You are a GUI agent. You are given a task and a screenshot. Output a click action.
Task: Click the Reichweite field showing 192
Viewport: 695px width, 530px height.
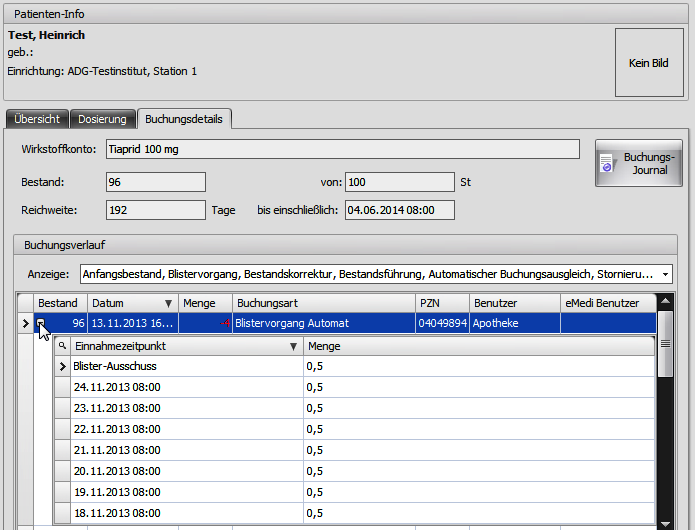pos(156,210)
